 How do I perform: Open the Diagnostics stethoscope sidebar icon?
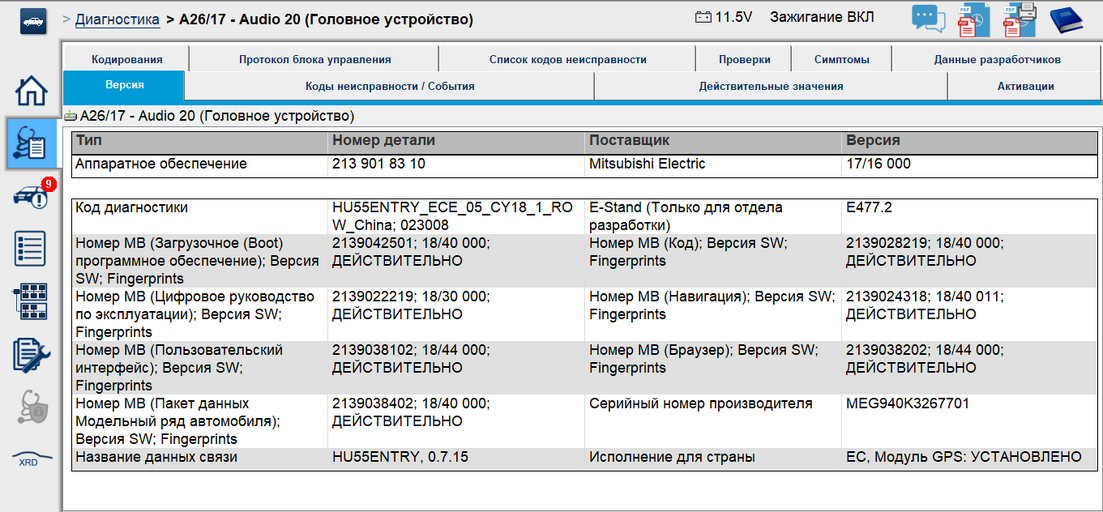pos(32,144)
